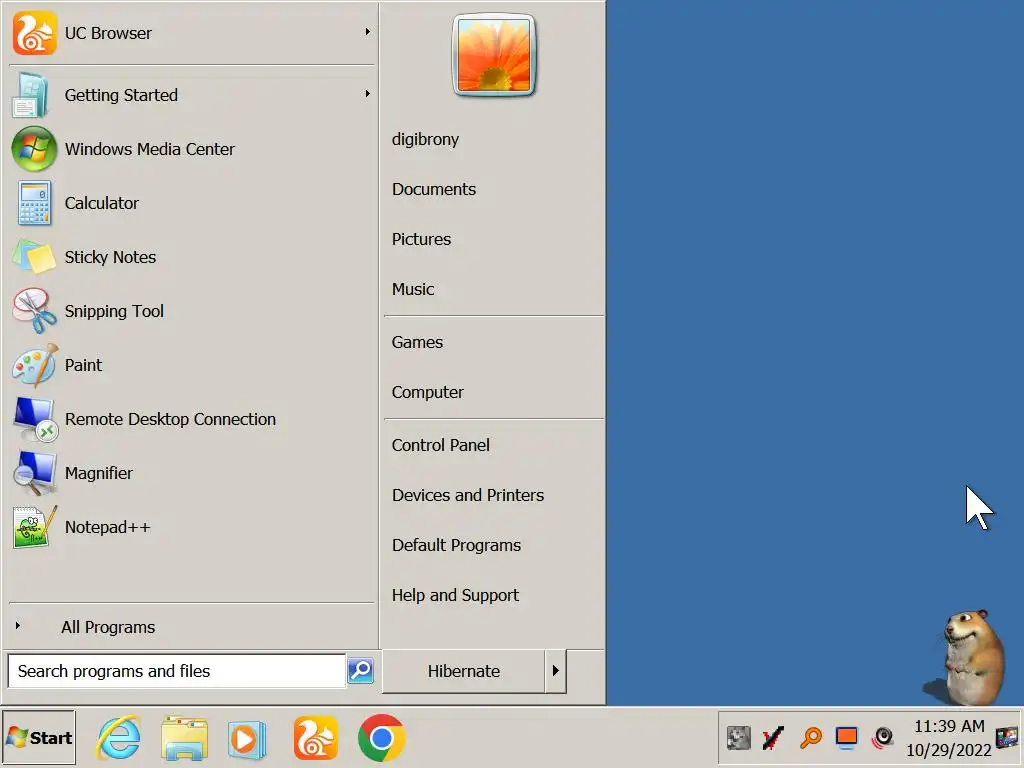Expand the Getting Started submenu arrow
Image resolution: width=1024 pixels, height=768 pixels.
[368, 94]
